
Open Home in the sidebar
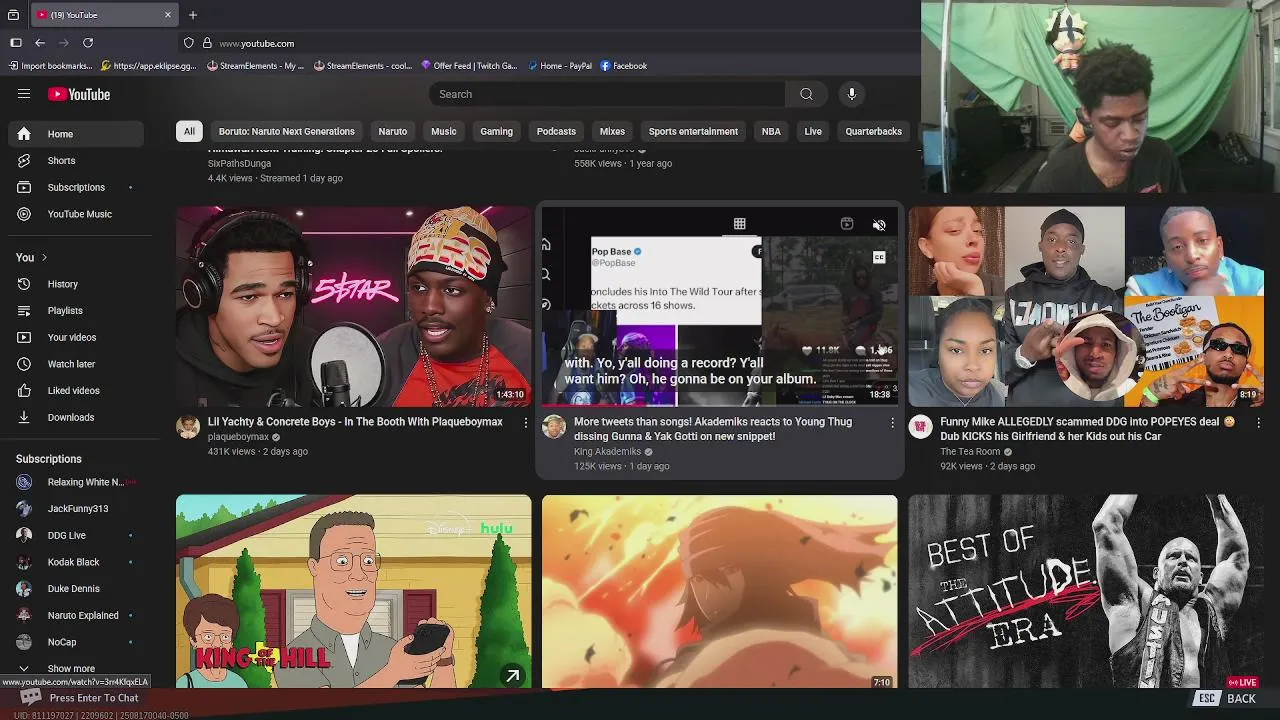pyautogui.click(x=76, y=134)
